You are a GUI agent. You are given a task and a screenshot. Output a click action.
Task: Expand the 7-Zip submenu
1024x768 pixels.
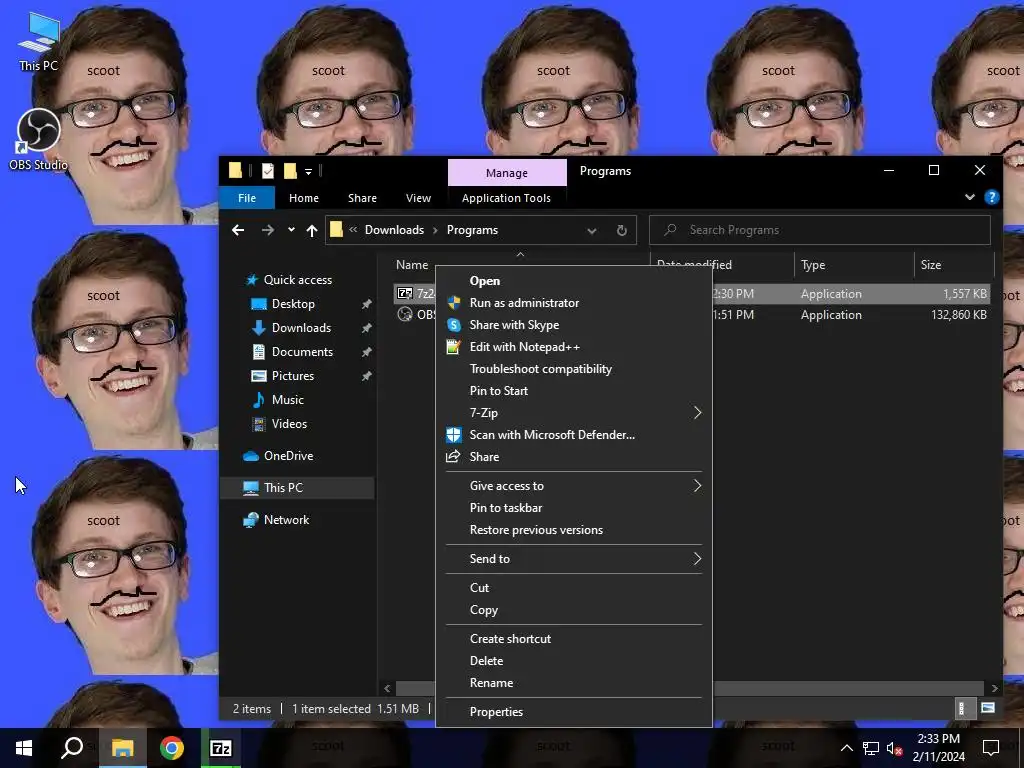pyautogui.click(x=574, y=413)
